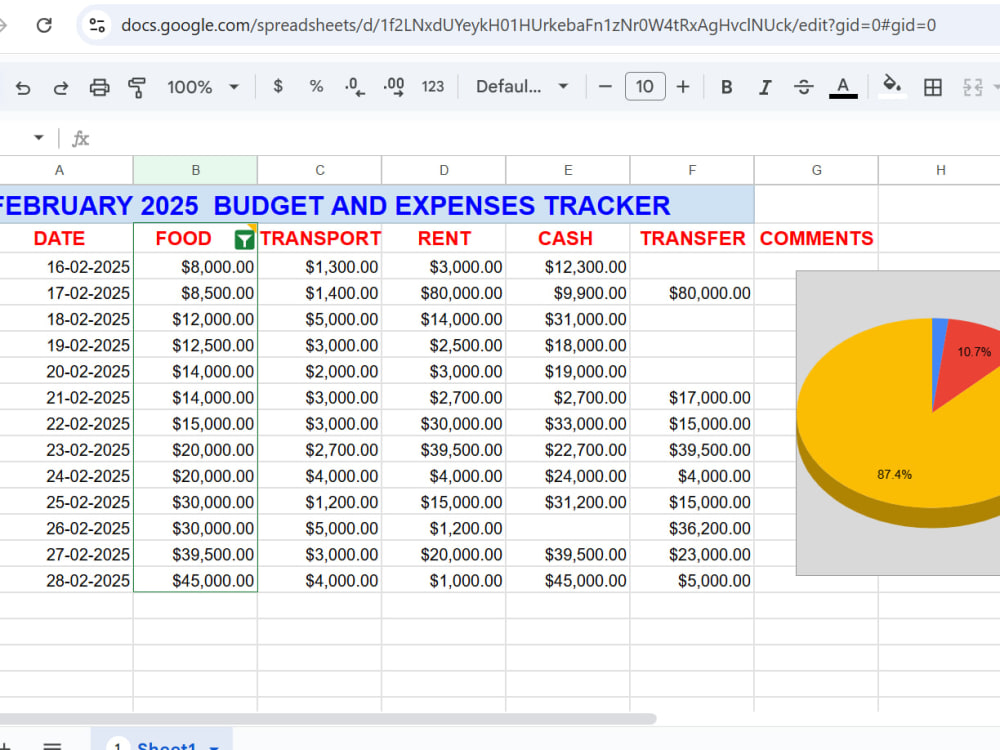Select food cell $45,000.00
Image resolution: width=1000 pixels, height=750 pixels.
tap(195, 580)
